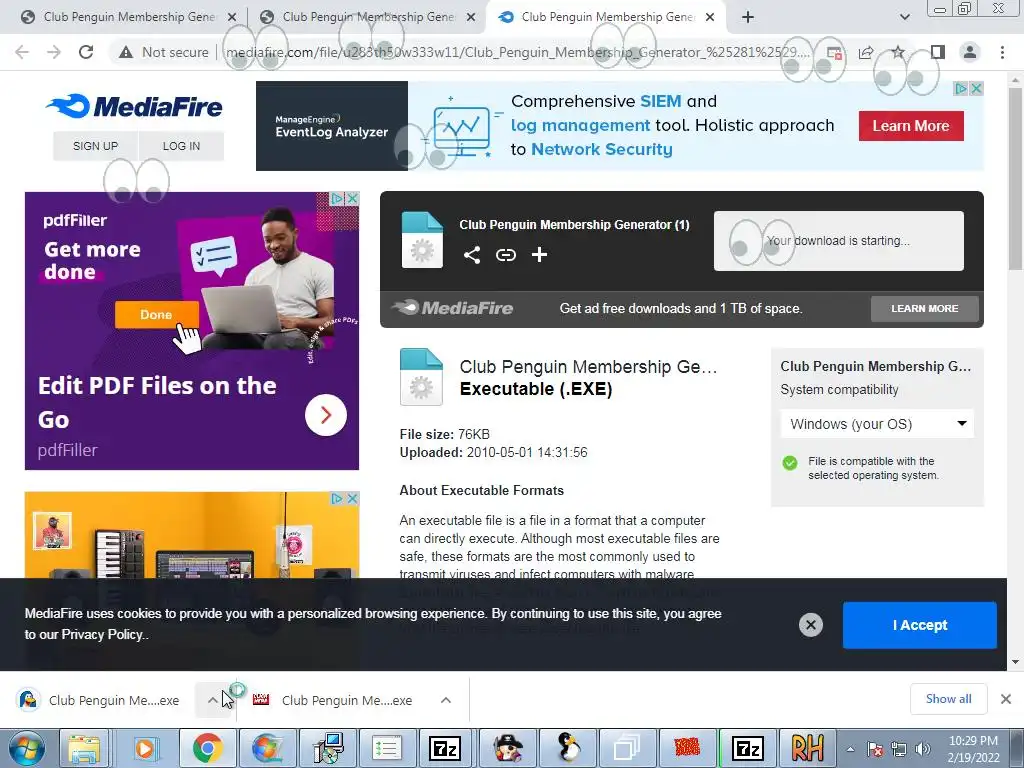
Task: Open the Chrome three-dot menu
Action: [x=1002, y=52]
